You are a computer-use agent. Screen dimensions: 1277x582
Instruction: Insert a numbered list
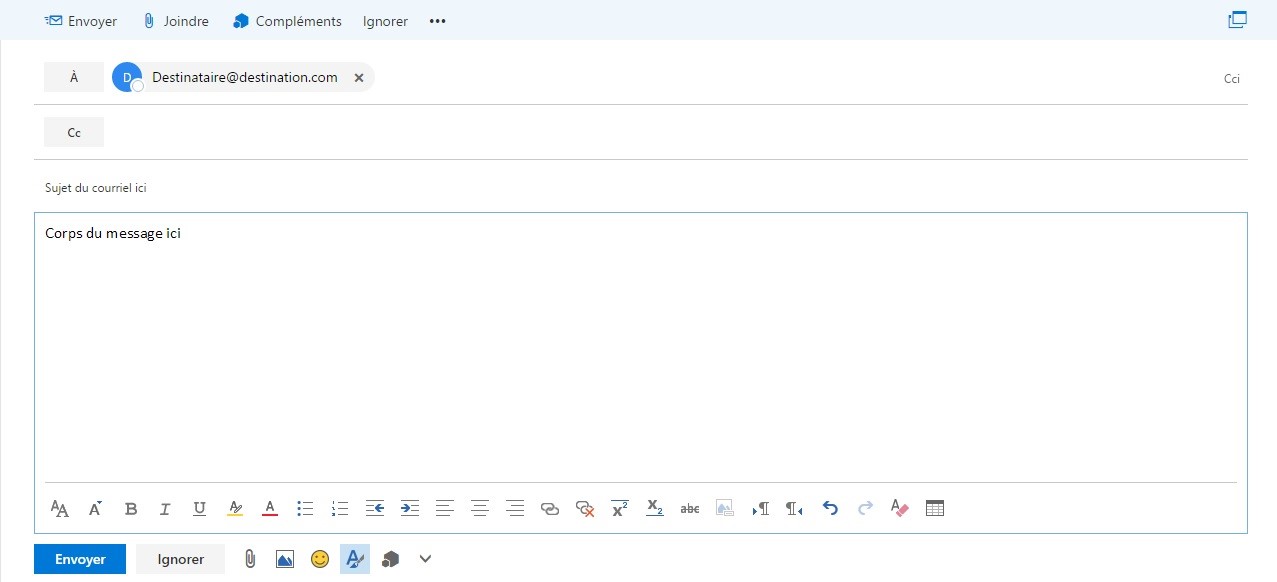pos(340,509)
